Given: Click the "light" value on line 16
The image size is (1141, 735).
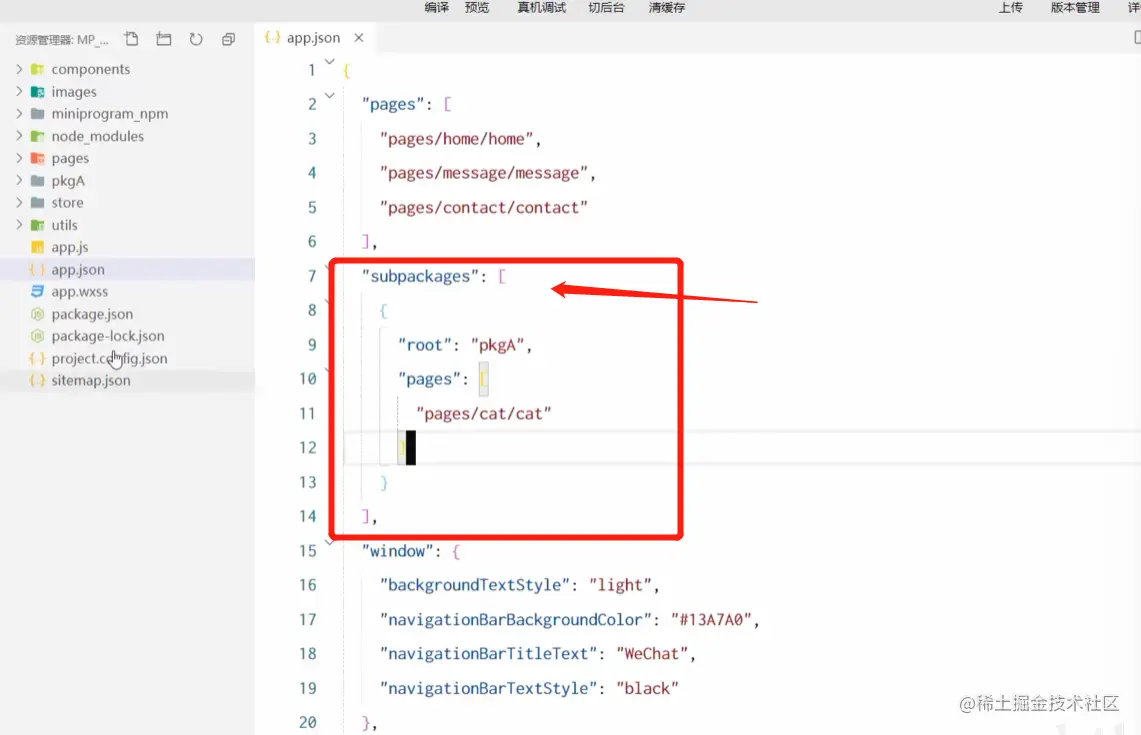Looking at the screenshot, I should coord(620,585).
